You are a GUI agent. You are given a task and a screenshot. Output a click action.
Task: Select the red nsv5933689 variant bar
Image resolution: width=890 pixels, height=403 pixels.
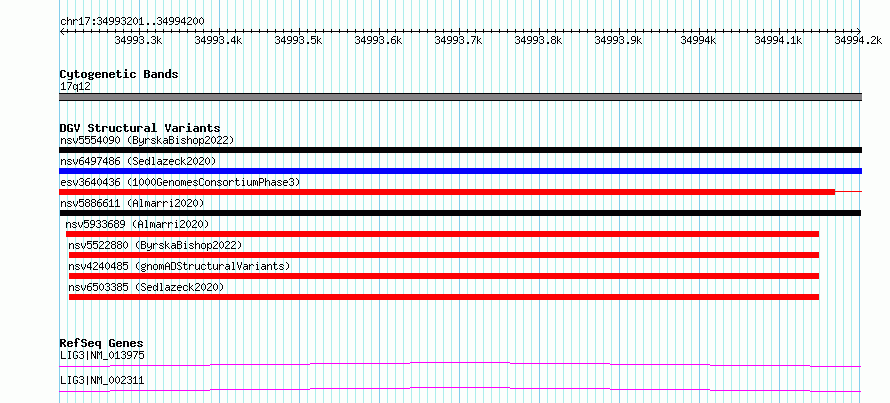[442, 234]
